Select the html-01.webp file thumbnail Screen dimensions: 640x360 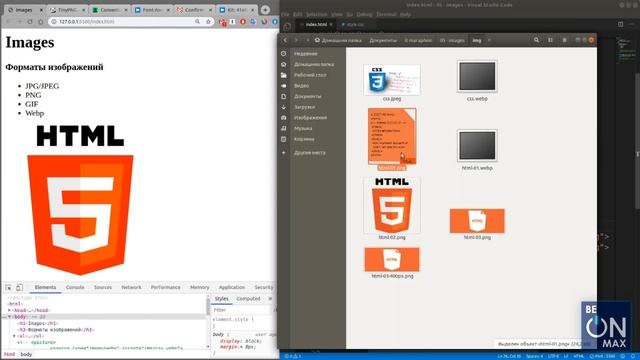pos(477,146)
